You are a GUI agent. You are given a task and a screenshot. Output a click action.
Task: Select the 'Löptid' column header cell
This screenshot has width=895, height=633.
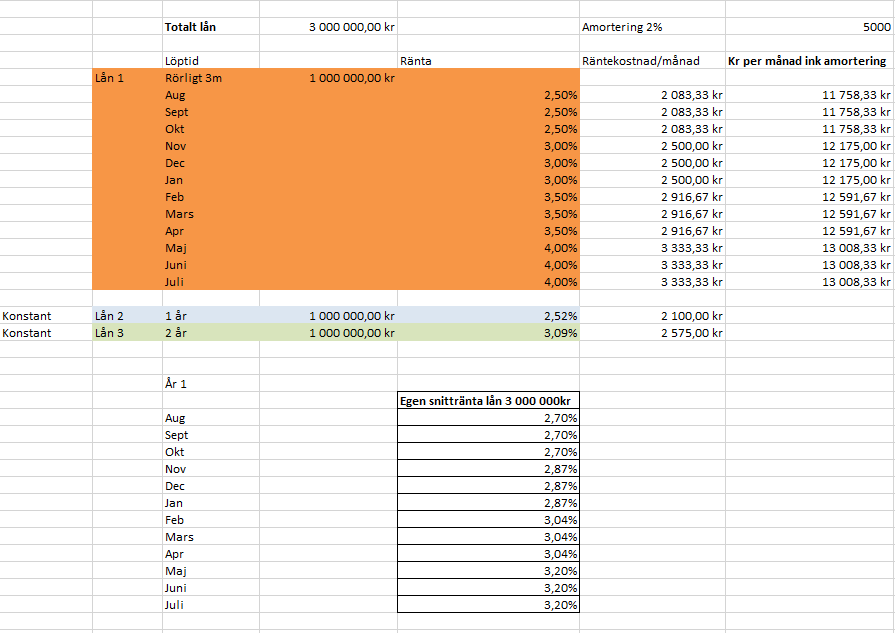coord(181,61)
